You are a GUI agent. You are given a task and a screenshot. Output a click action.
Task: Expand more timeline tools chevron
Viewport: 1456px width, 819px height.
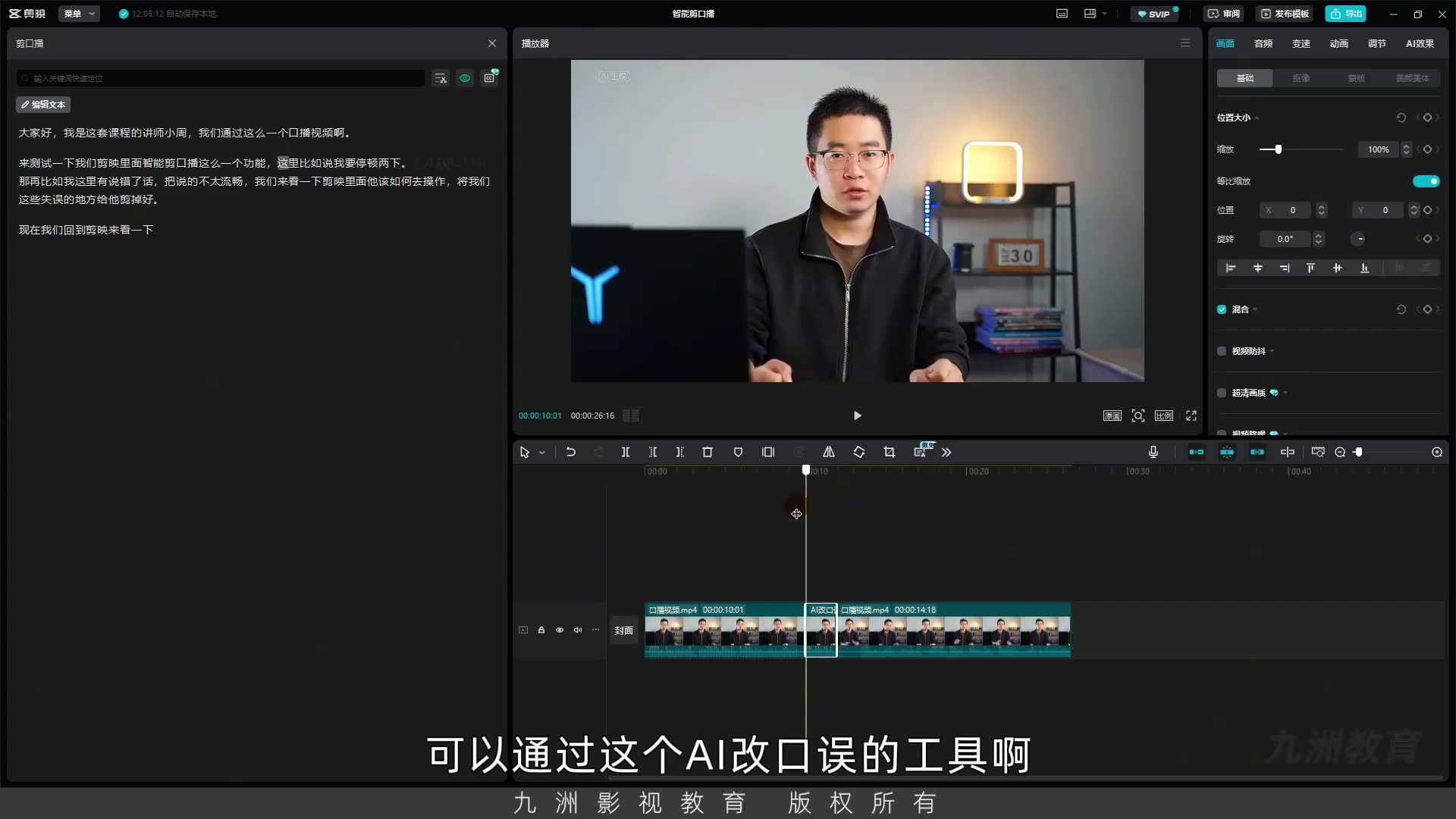[946, 452]
